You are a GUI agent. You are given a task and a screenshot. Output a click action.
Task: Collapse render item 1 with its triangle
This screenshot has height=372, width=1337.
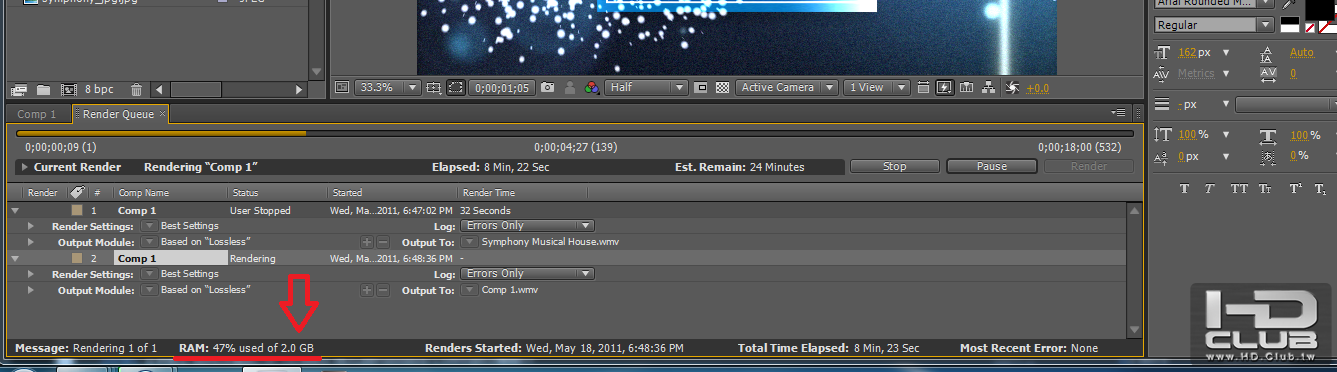(15, 211)
